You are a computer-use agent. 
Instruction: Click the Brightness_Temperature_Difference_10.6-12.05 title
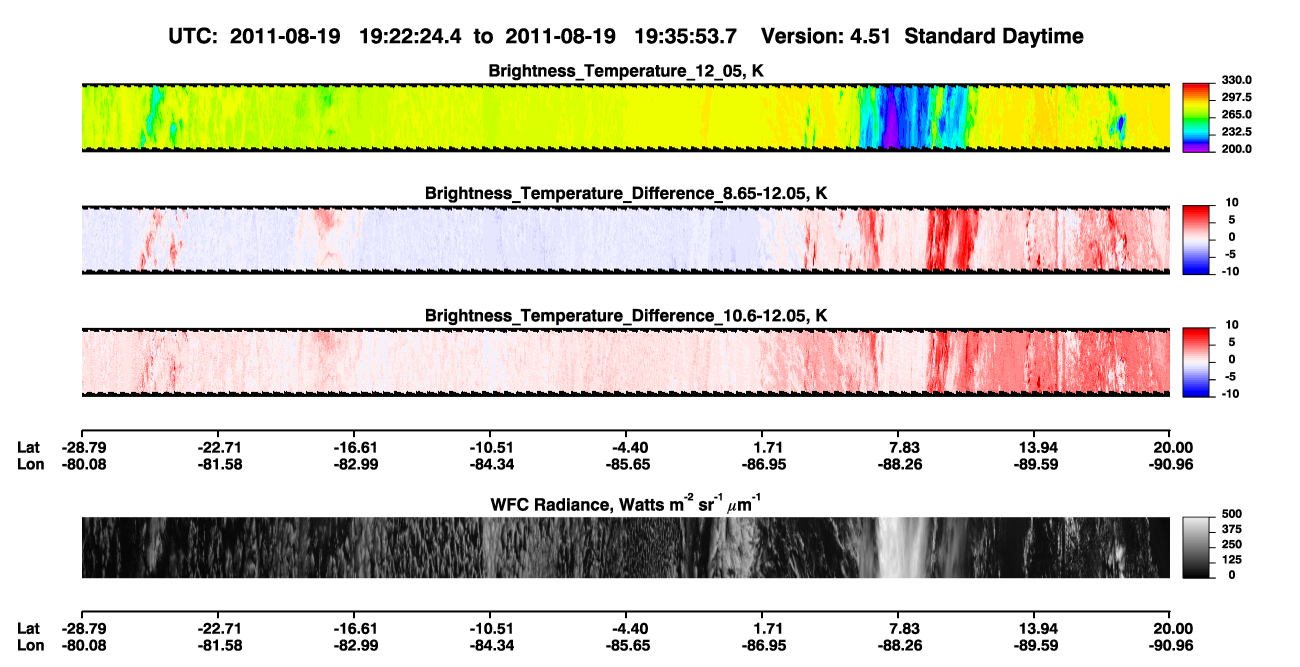pyautogui.click(x=626, y=316)
